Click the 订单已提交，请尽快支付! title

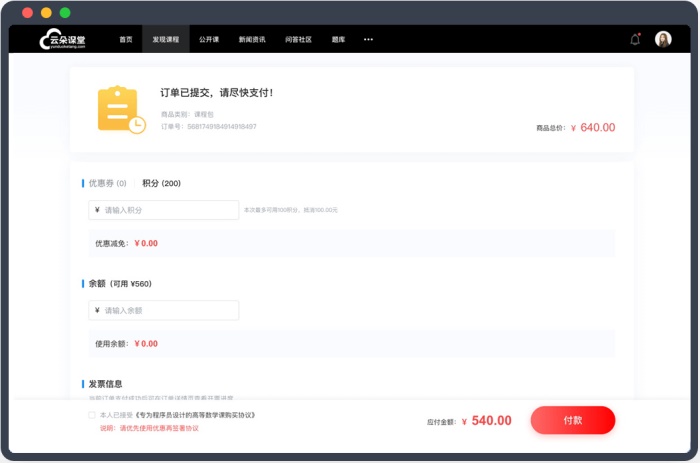pyautogui.click(x=217, y=92)
